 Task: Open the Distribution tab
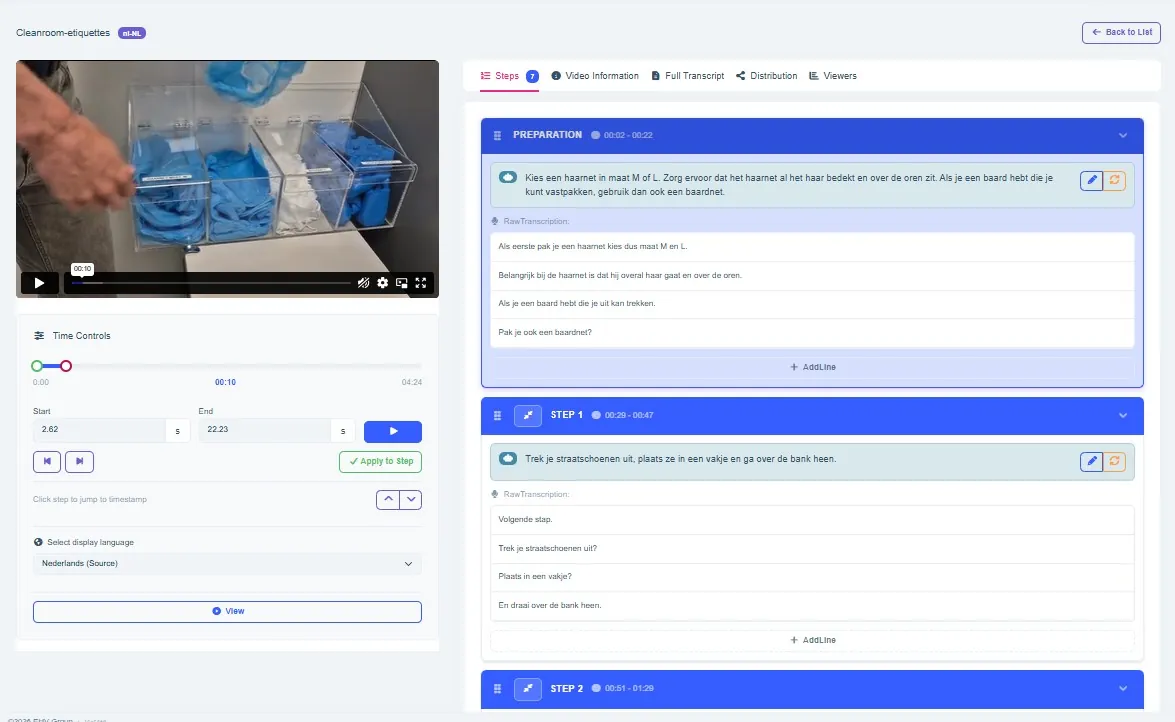pos(767,76)
